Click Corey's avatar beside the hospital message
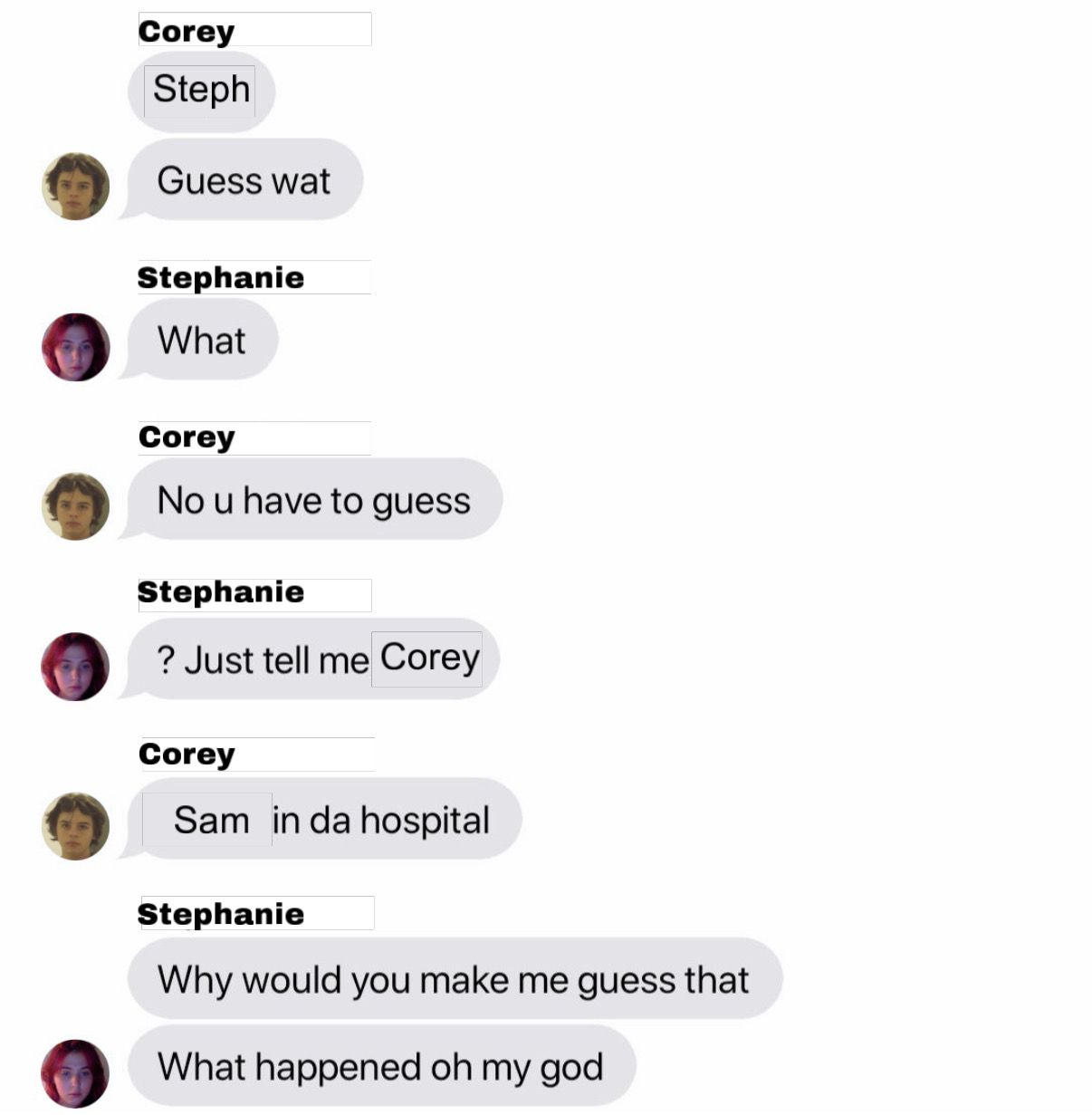Image resolution: width=1092 pixels, height=1115 pixels. [76, 826]
